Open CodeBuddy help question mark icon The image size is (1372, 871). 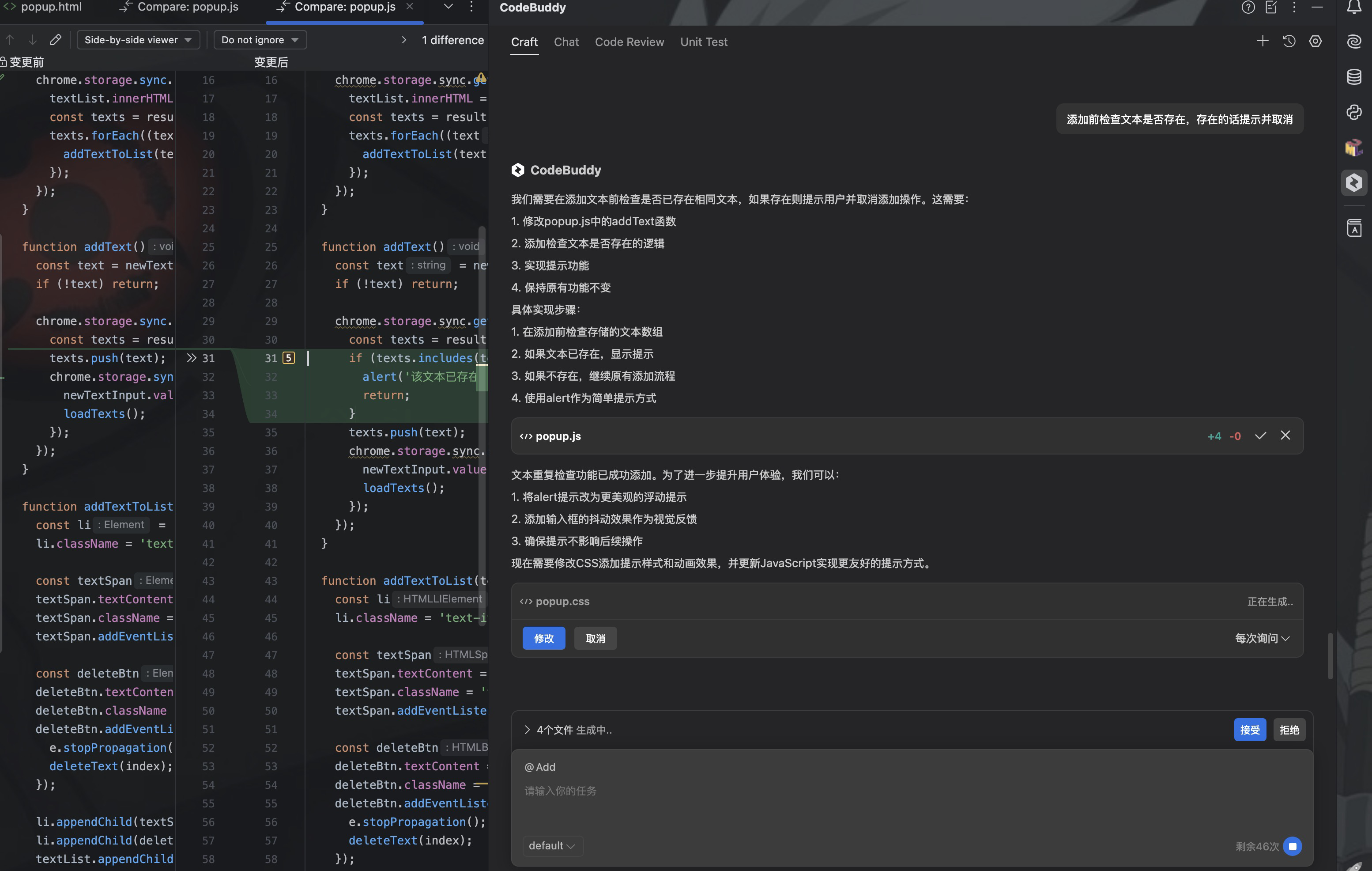(x=1248, y=8)
